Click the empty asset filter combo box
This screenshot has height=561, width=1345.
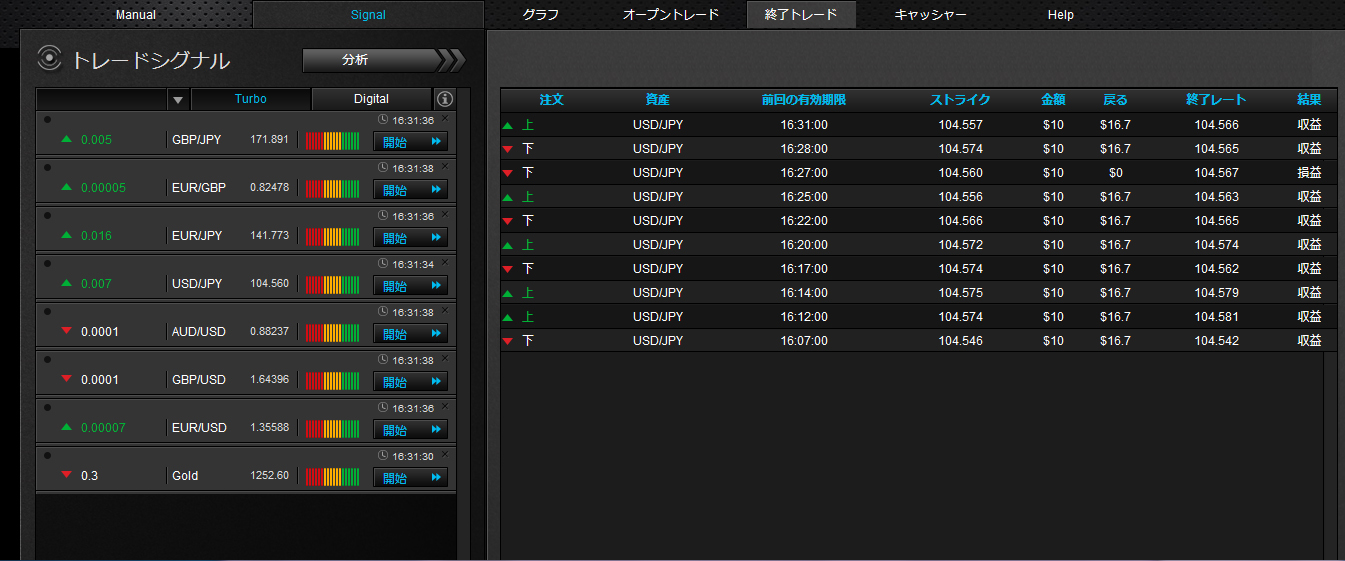point(103,99)
